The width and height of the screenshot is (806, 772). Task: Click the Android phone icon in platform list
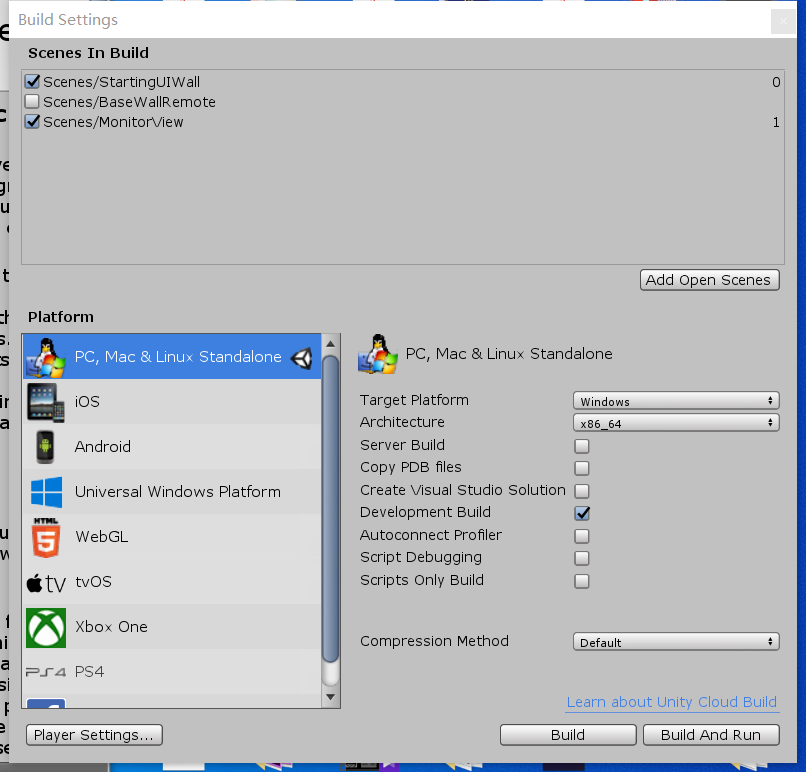pos(45,447)
